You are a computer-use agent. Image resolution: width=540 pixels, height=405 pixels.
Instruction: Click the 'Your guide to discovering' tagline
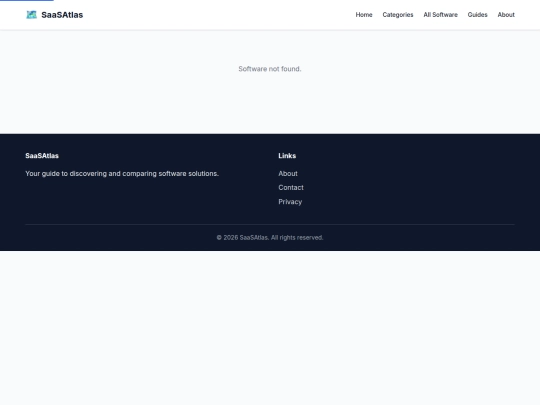click(122, 174)
